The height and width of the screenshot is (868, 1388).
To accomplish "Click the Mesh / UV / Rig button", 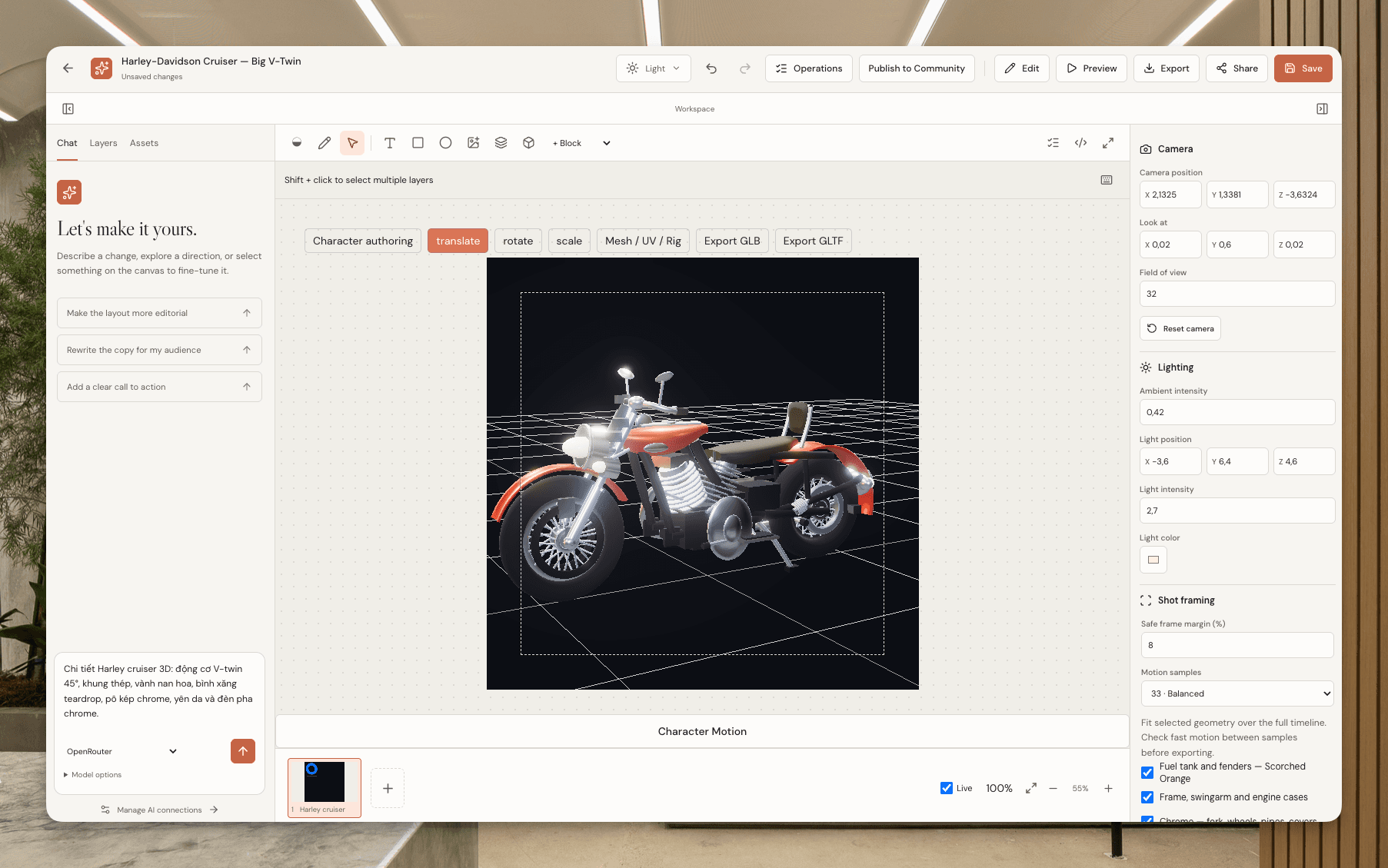I will point(643,241).
